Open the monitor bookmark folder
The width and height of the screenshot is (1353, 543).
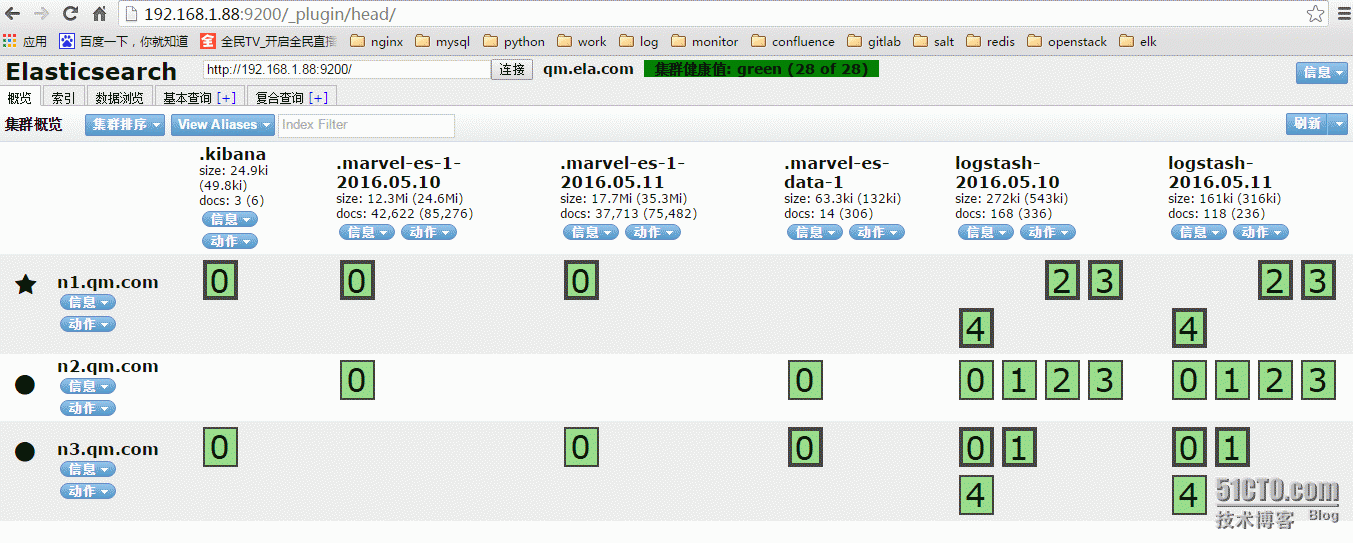(x=705, y=42)
